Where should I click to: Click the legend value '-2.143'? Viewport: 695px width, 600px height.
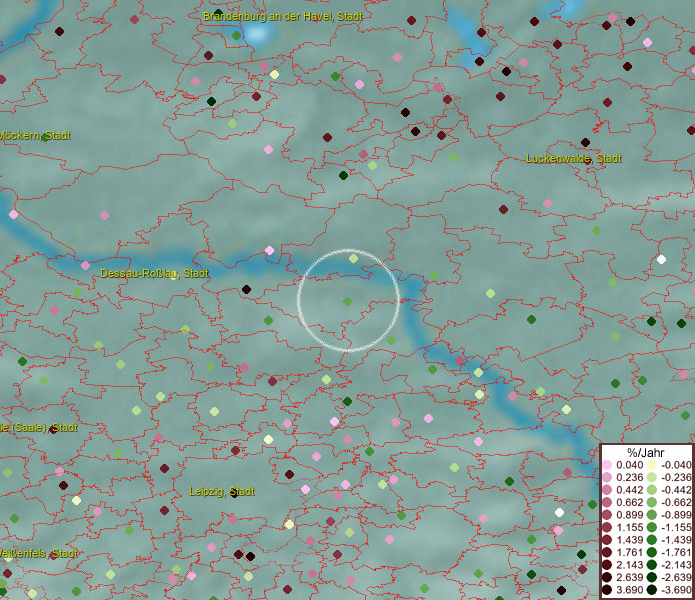(676, 565)
